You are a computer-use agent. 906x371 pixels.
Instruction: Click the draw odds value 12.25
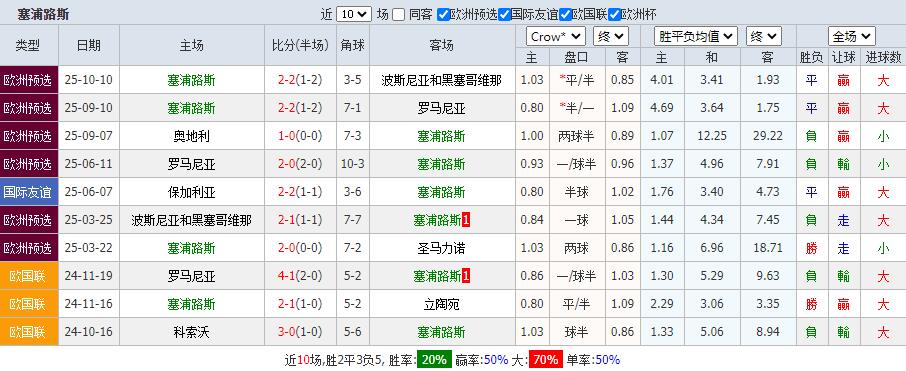click(711, 136)
